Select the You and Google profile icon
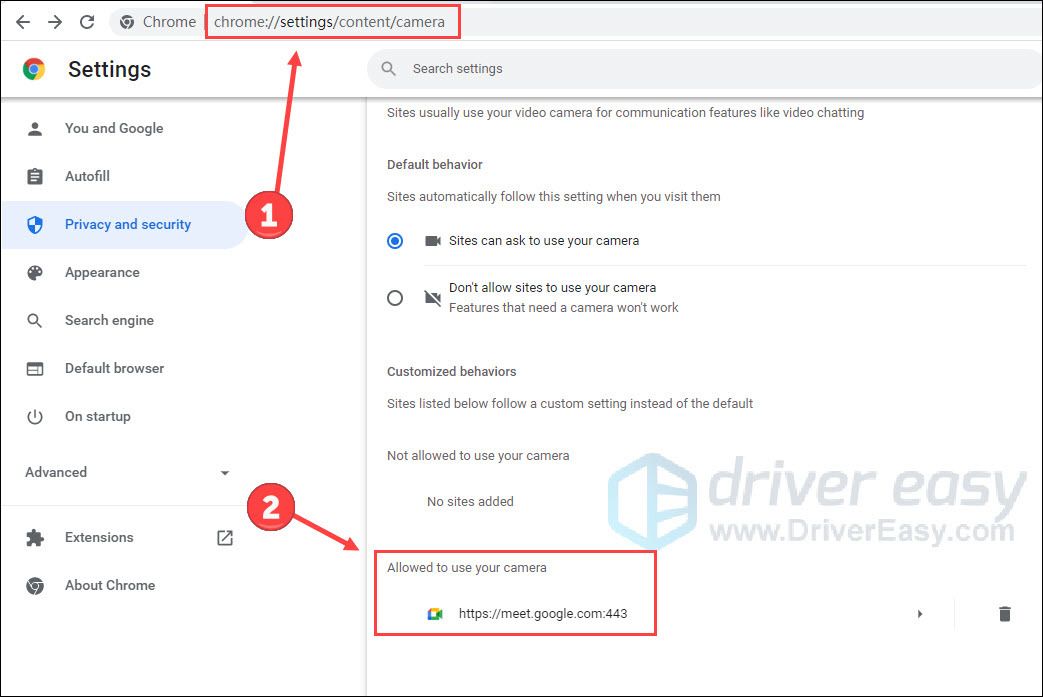 [35, 128]
